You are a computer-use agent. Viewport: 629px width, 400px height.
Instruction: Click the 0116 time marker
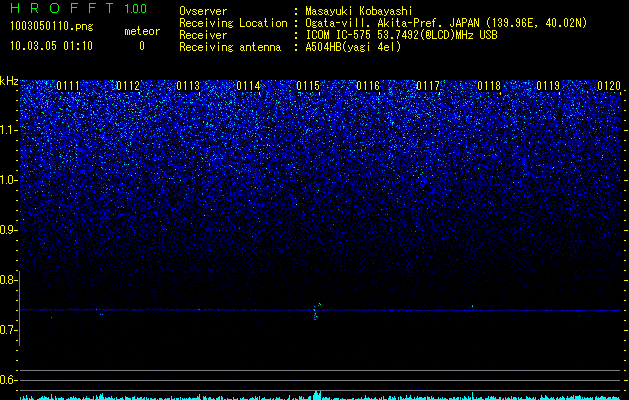[368, 86]
